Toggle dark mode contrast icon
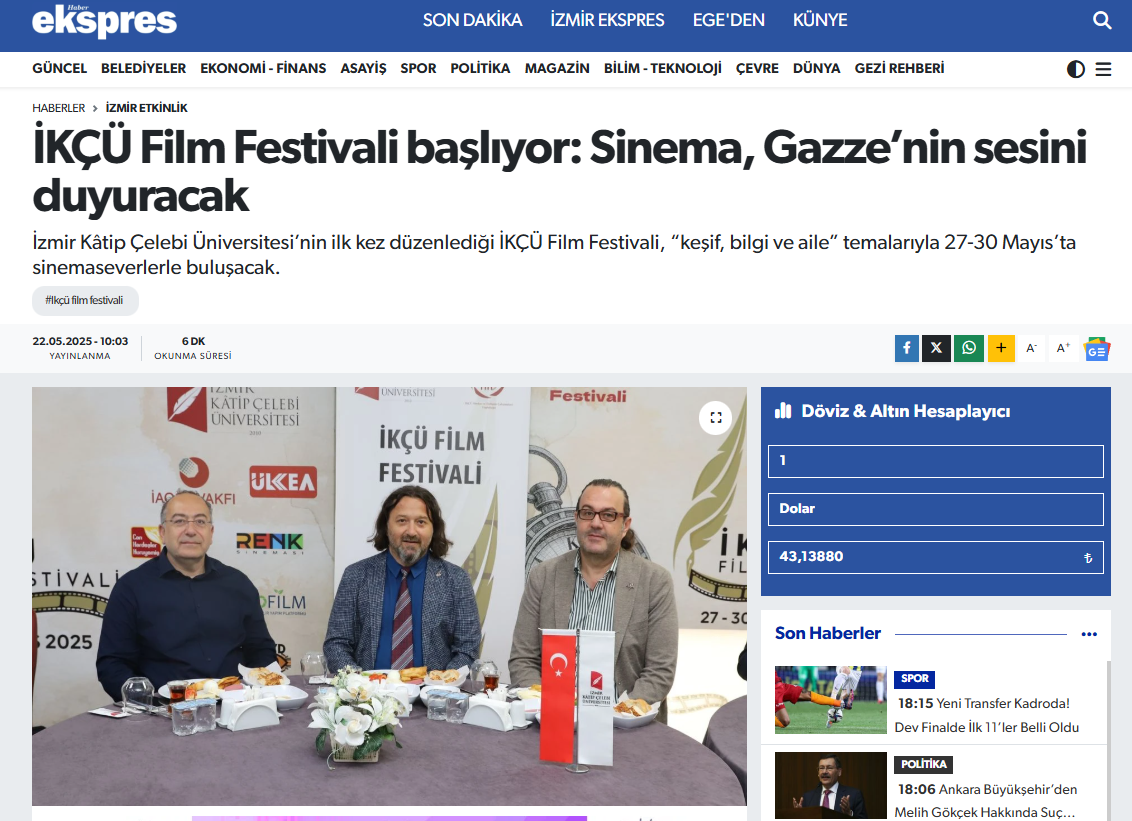This screenshot has height=821, width=1132. 1076,69
